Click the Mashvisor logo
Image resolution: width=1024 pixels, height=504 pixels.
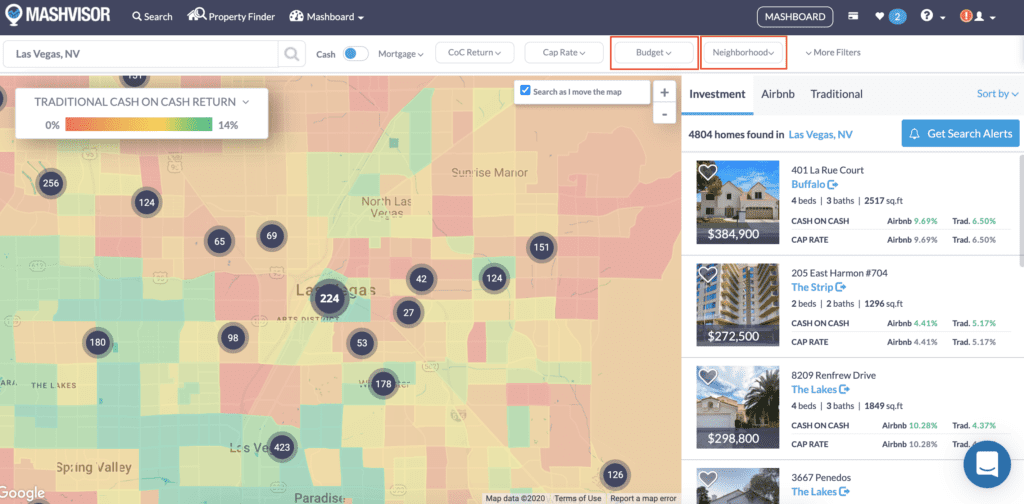[56, 16]
